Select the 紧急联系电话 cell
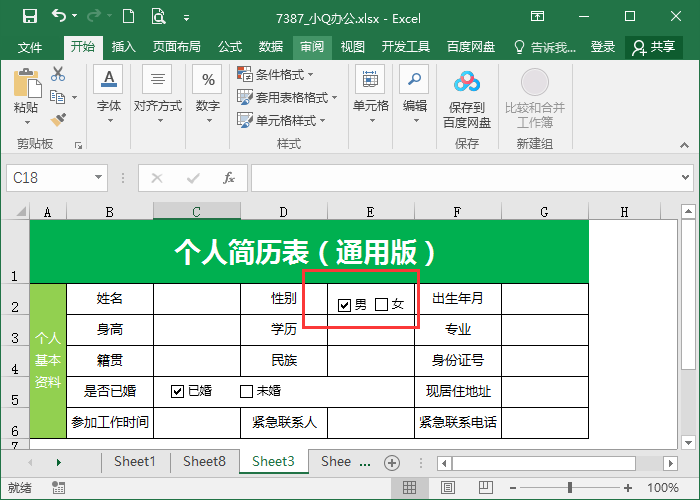The image size is (700, 500). [458, 422]
